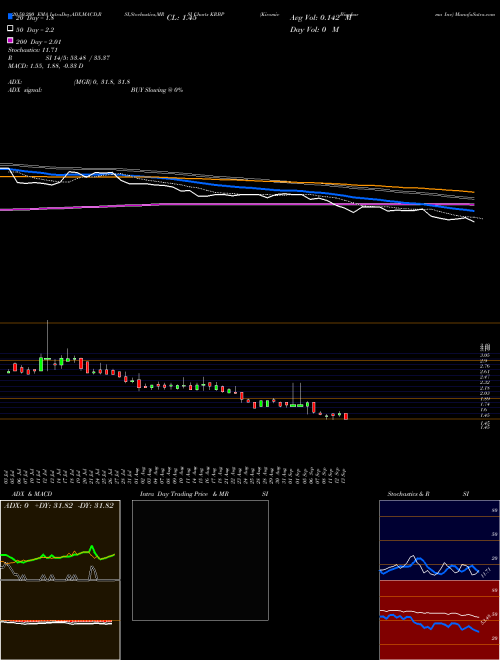Click the 'Intra Day Trading Price & MR' title
The image size is (500, 660).
(x=184, y=494)
